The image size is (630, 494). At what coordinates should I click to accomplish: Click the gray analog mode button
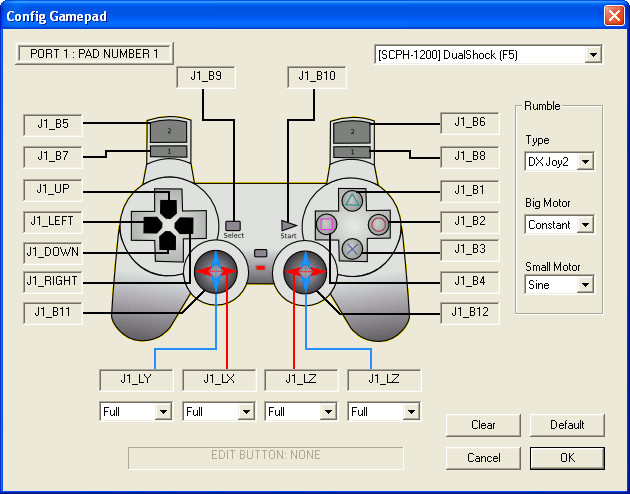(x=261, y=253)
